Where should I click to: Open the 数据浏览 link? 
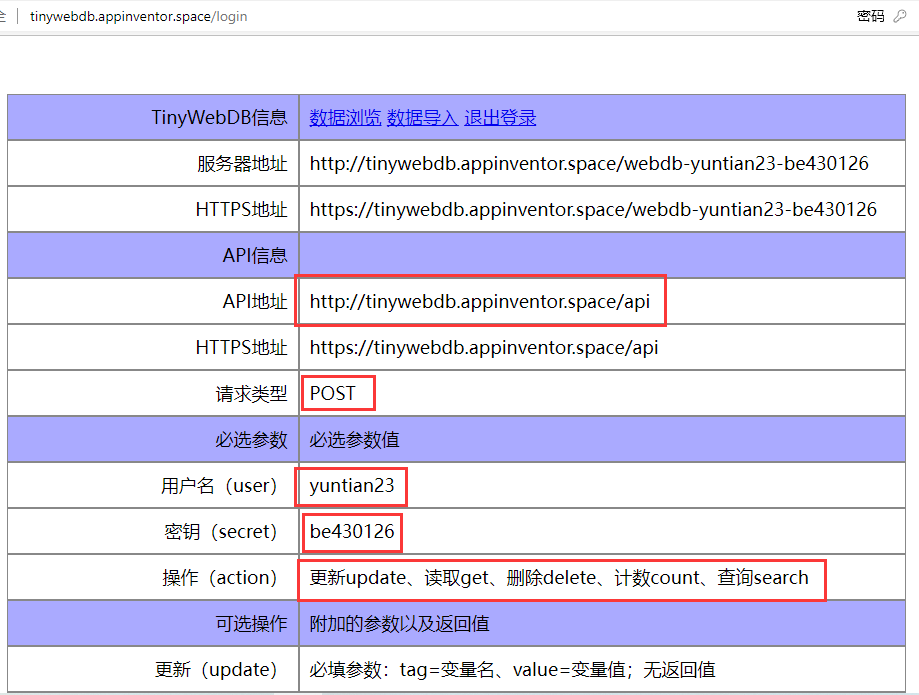click(x=345, y=118)
